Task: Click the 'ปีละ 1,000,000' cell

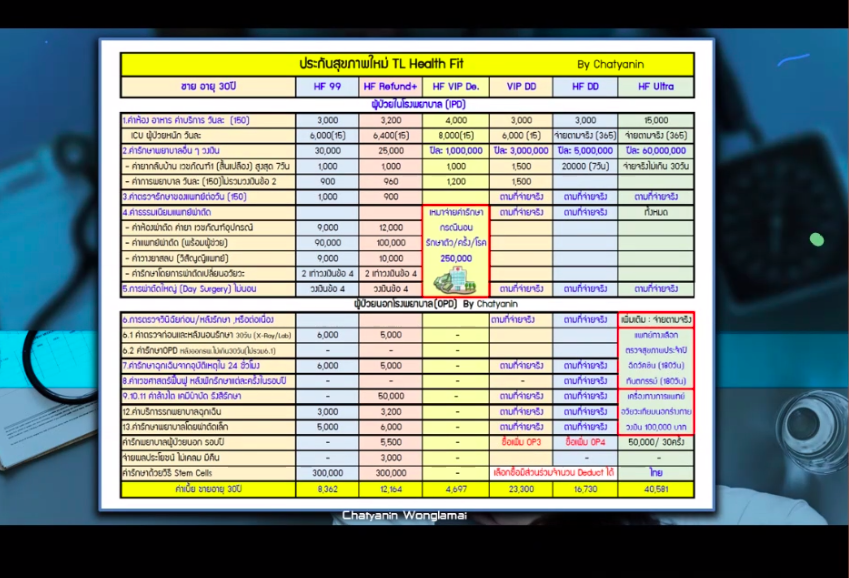Action: click(x=456, y=151)
